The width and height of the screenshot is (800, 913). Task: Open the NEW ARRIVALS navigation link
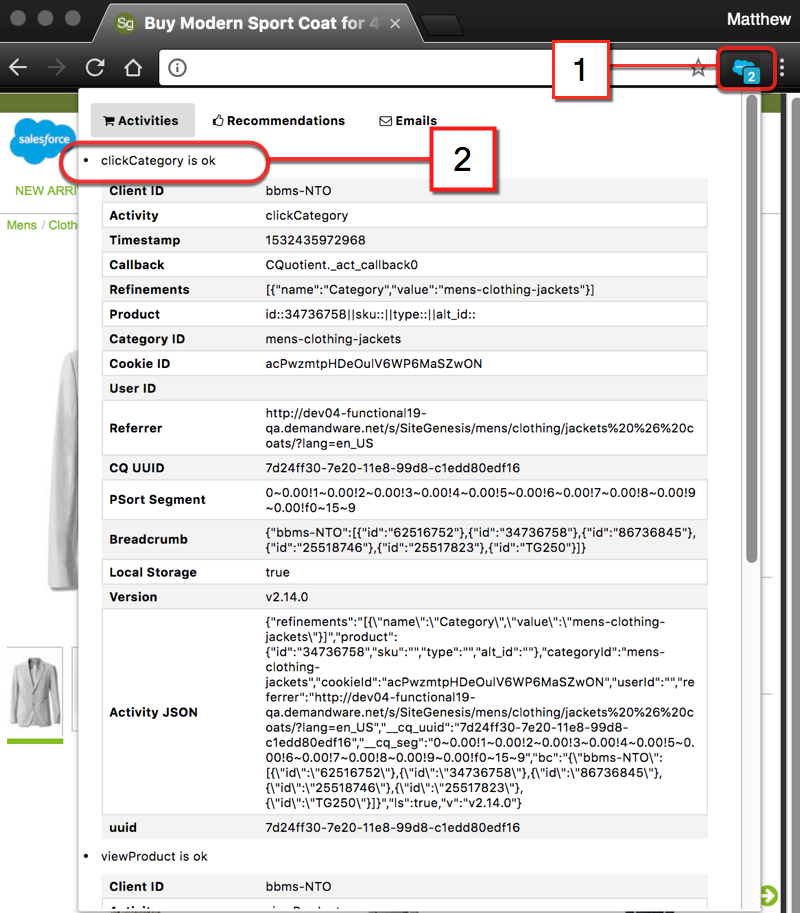46,191
